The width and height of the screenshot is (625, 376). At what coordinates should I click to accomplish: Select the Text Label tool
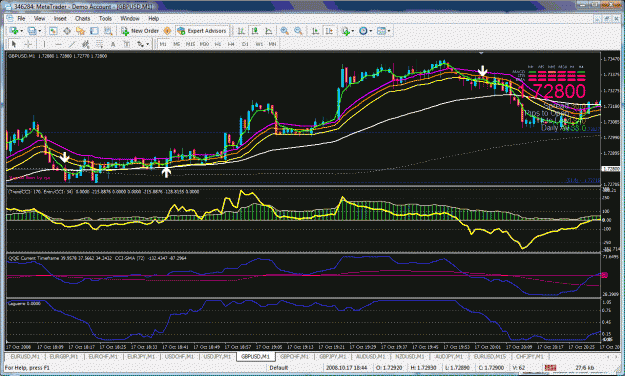coord(126,44)
